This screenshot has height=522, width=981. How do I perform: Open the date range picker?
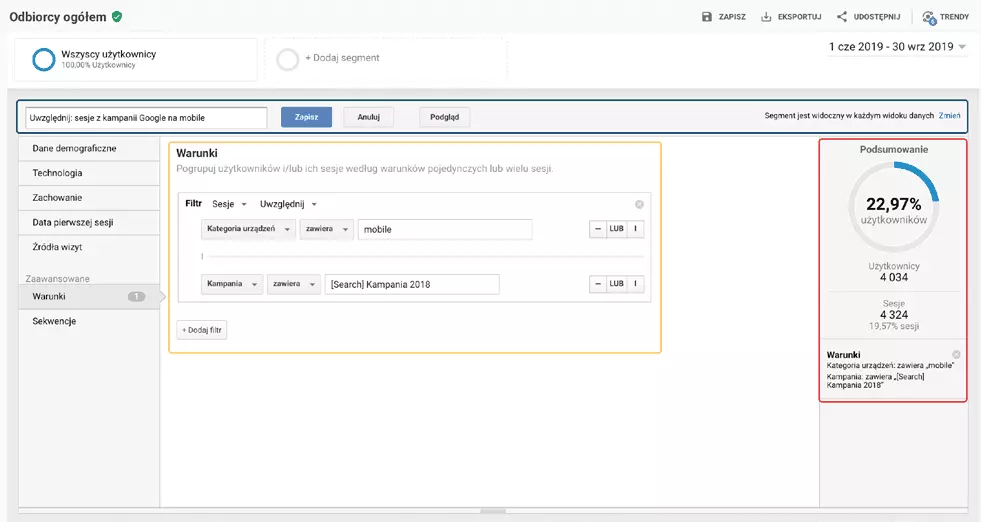pos(897,47)
